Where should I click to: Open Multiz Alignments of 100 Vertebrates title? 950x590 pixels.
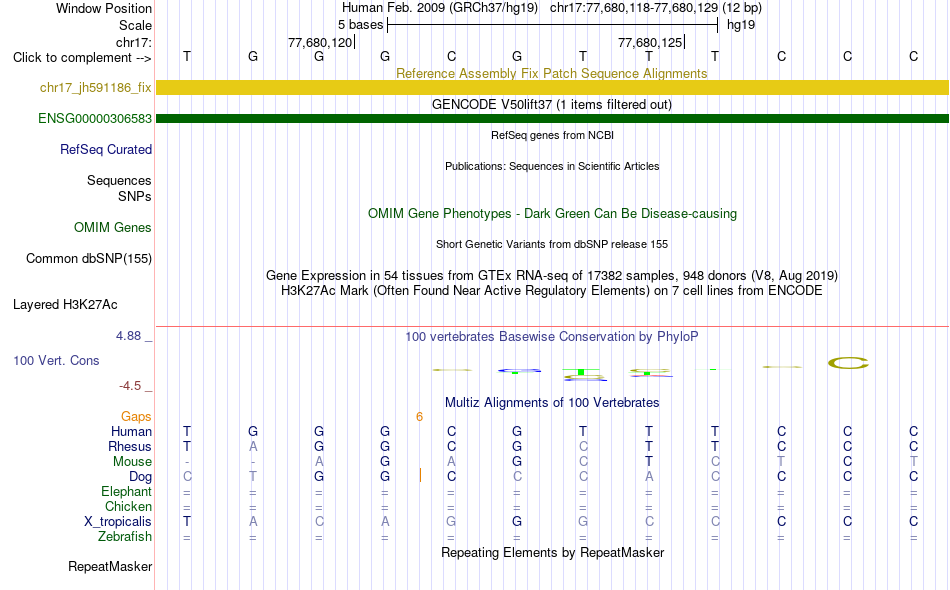(x=552, y=402)
